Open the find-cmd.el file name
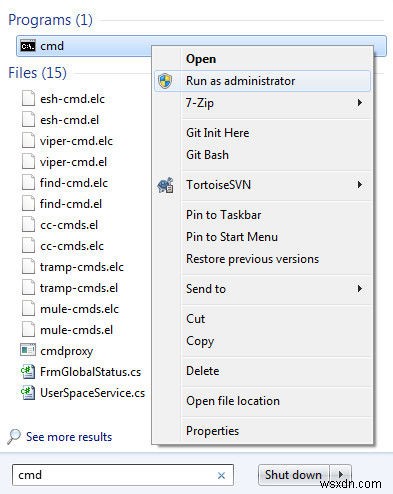The image size is (393, 494). (x=71, y=204)
